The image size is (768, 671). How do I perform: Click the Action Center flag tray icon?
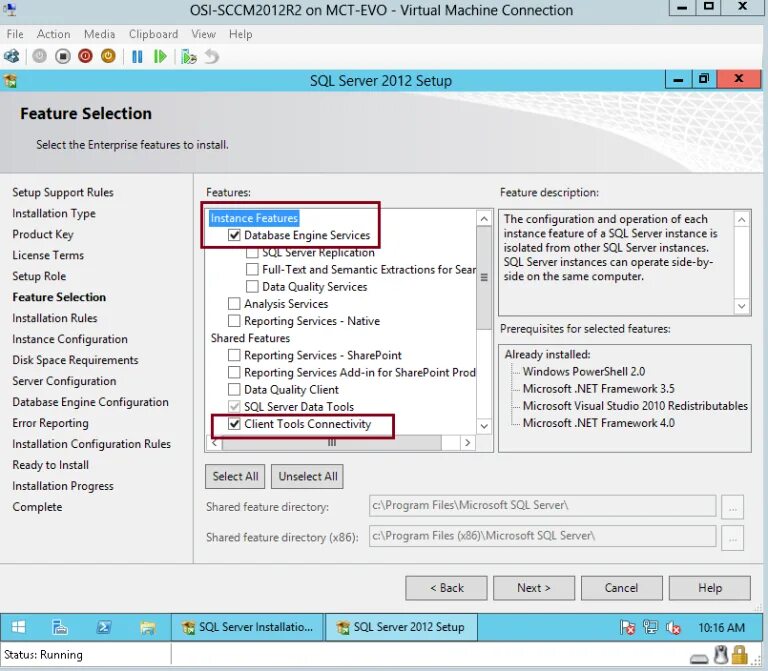[627, 627]
